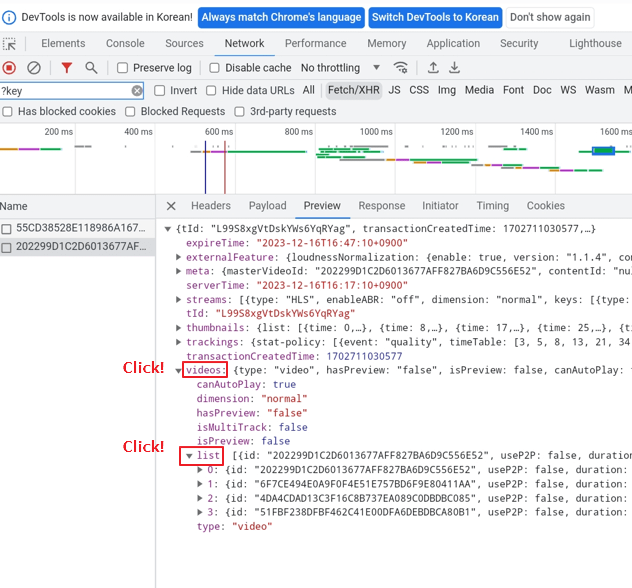Switch to the Elements panel
632x588 pixels.
point(63,44)
